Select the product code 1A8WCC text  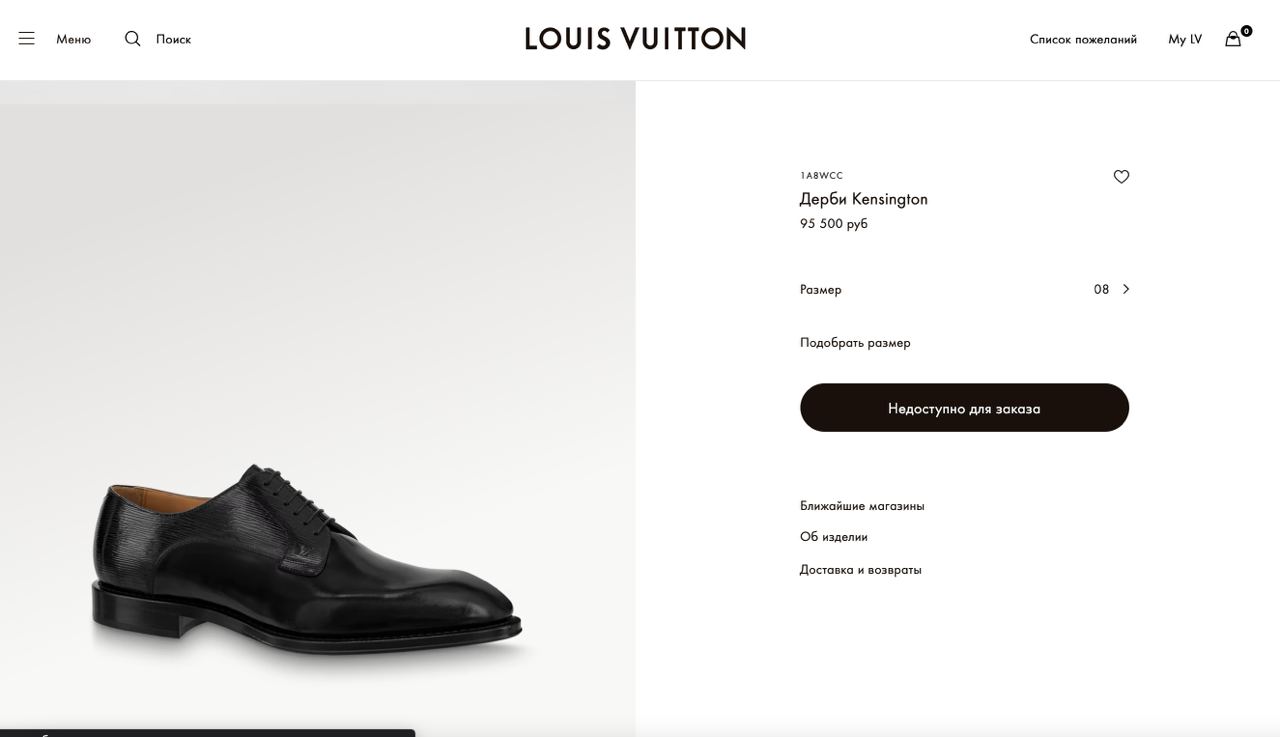[821, 176]
